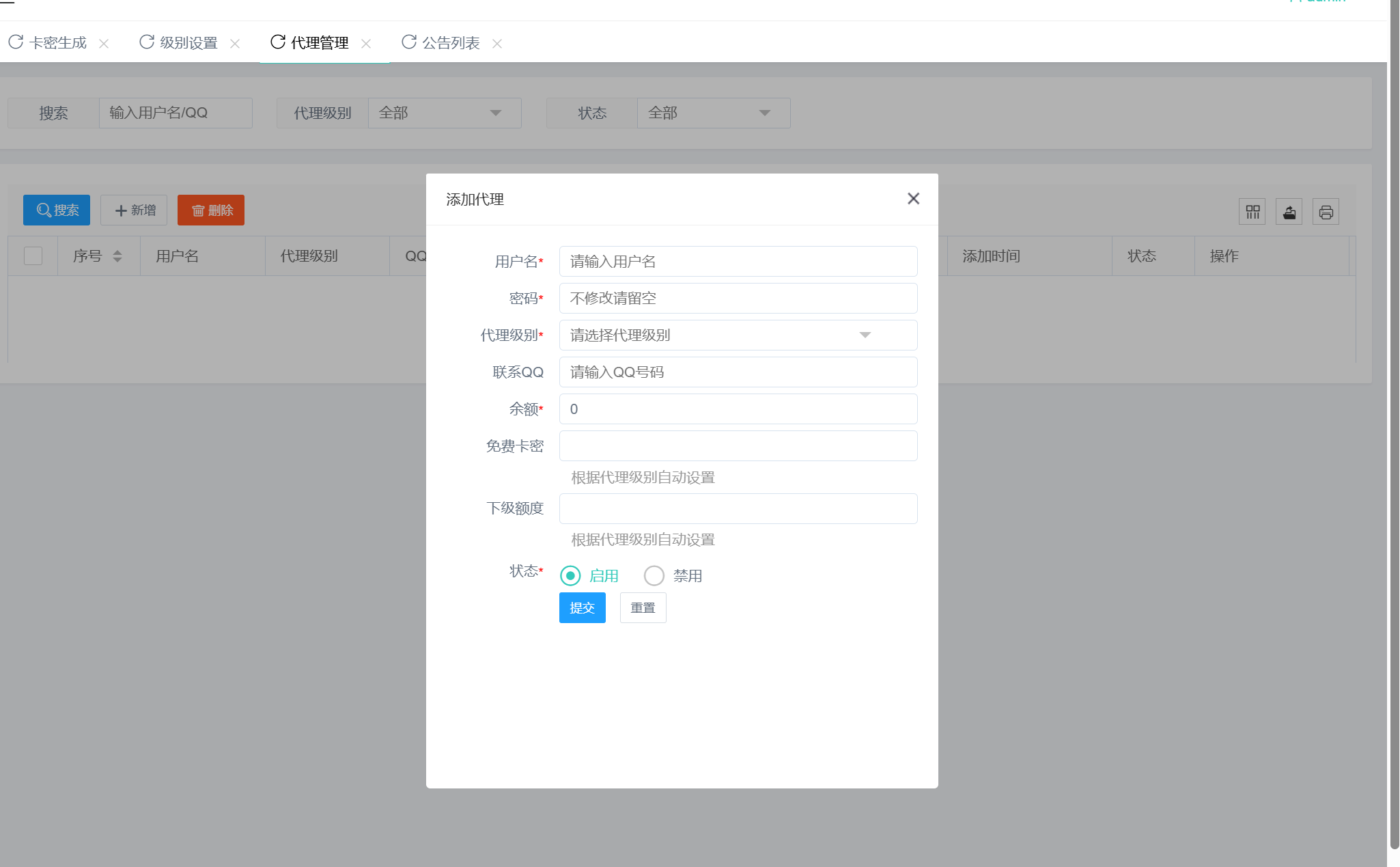The image size is (1400, 867).
Task: Toggle the select-all table checkbox
Action: (33, 256)
